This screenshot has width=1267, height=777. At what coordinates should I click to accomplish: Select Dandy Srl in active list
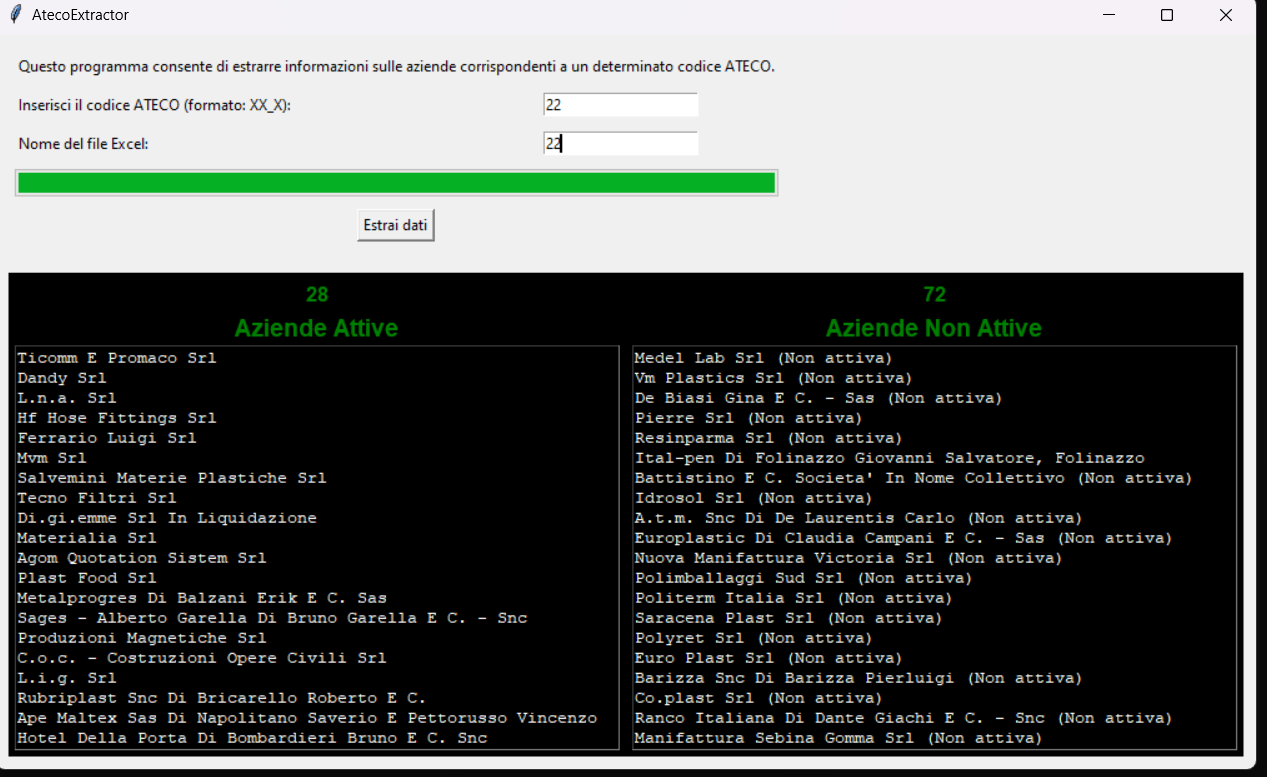[317, 378]
